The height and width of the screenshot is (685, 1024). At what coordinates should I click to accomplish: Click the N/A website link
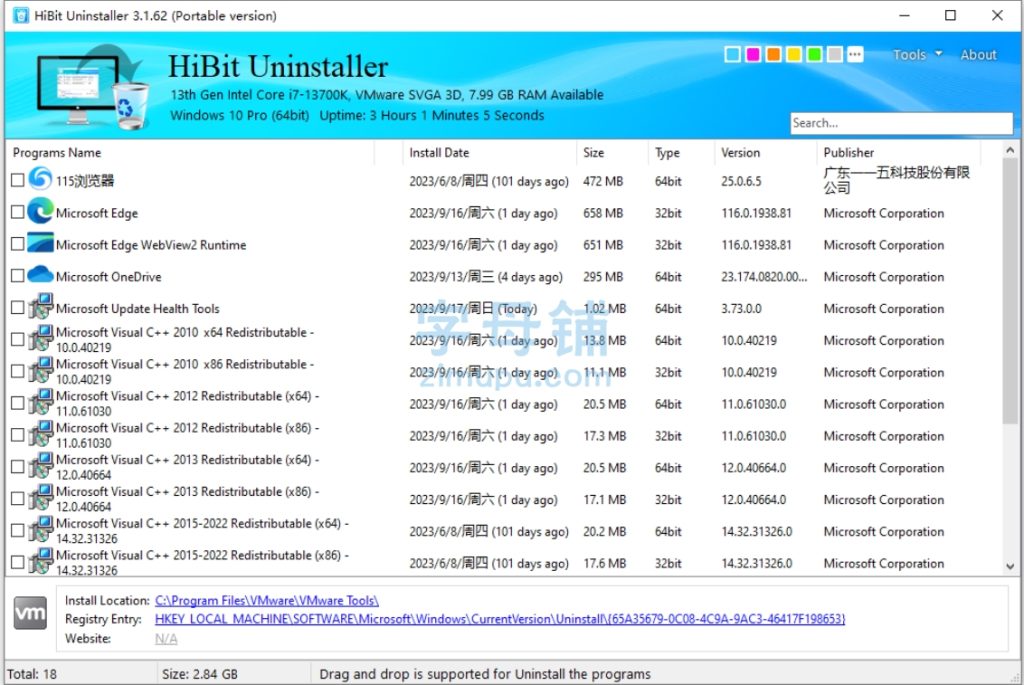point(166,639)
